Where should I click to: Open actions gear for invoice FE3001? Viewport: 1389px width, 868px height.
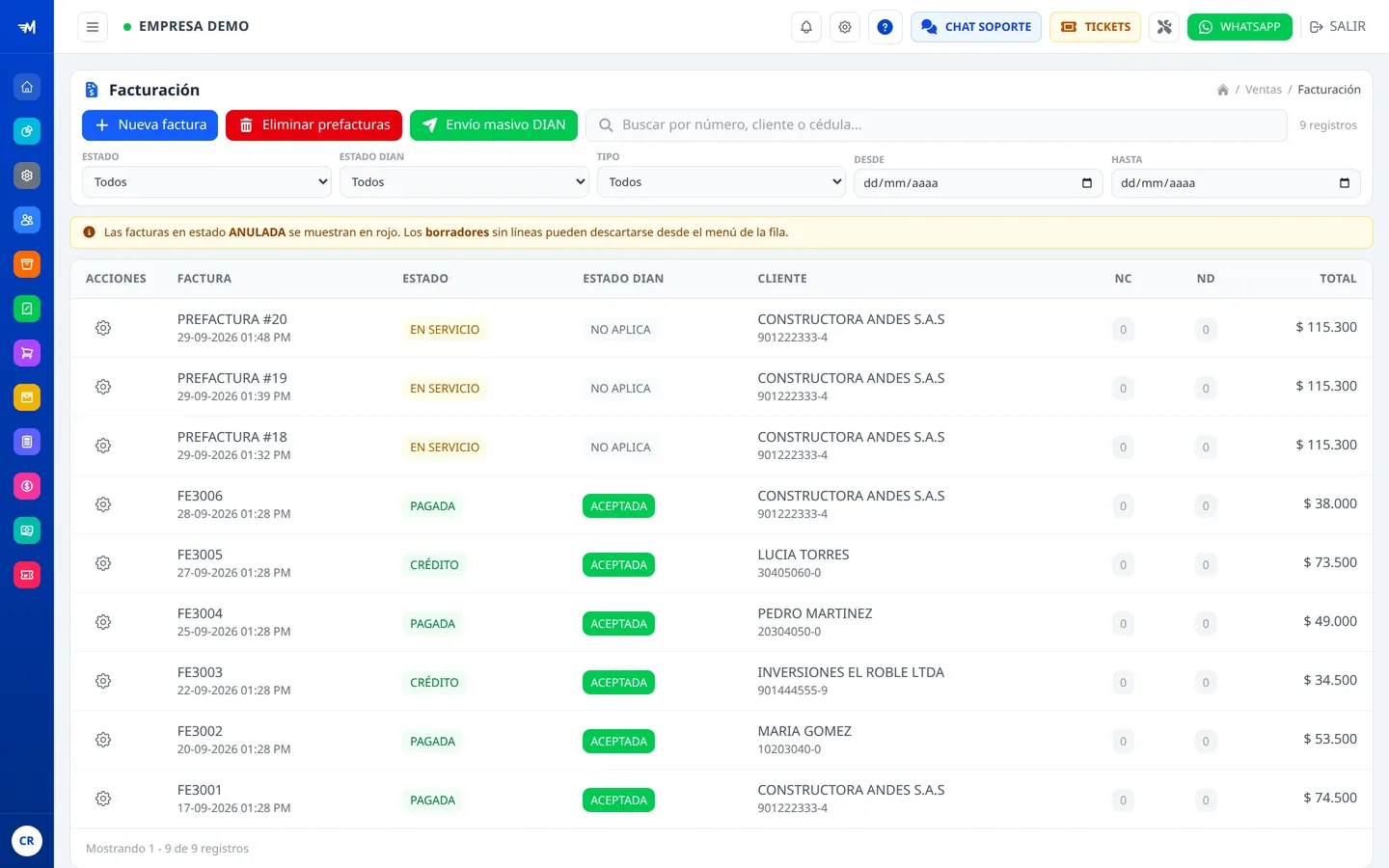coord(103,799)
